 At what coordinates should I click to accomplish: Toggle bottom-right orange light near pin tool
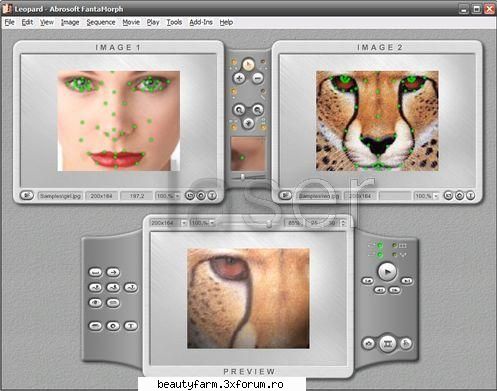pyautogui.click(x=263, y=127)
